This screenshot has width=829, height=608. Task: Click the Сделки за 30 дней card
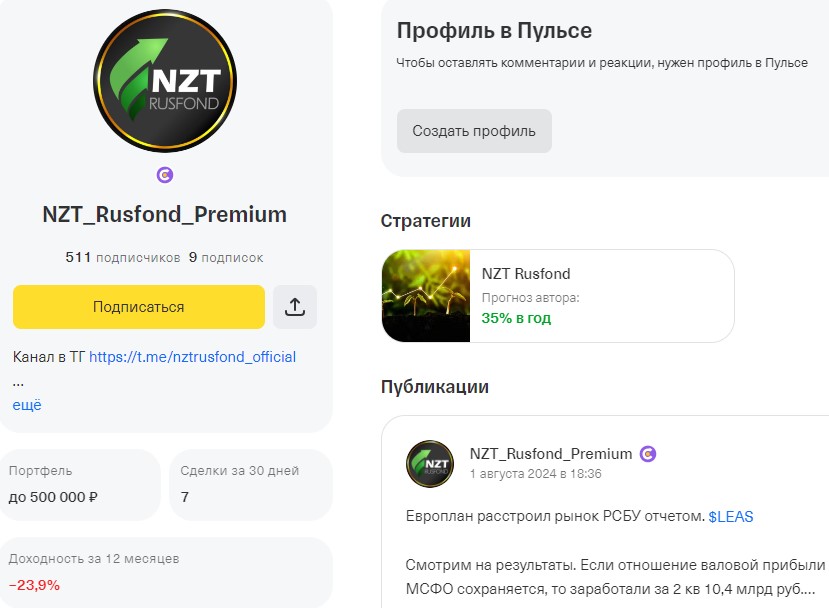tap(250, 484)
